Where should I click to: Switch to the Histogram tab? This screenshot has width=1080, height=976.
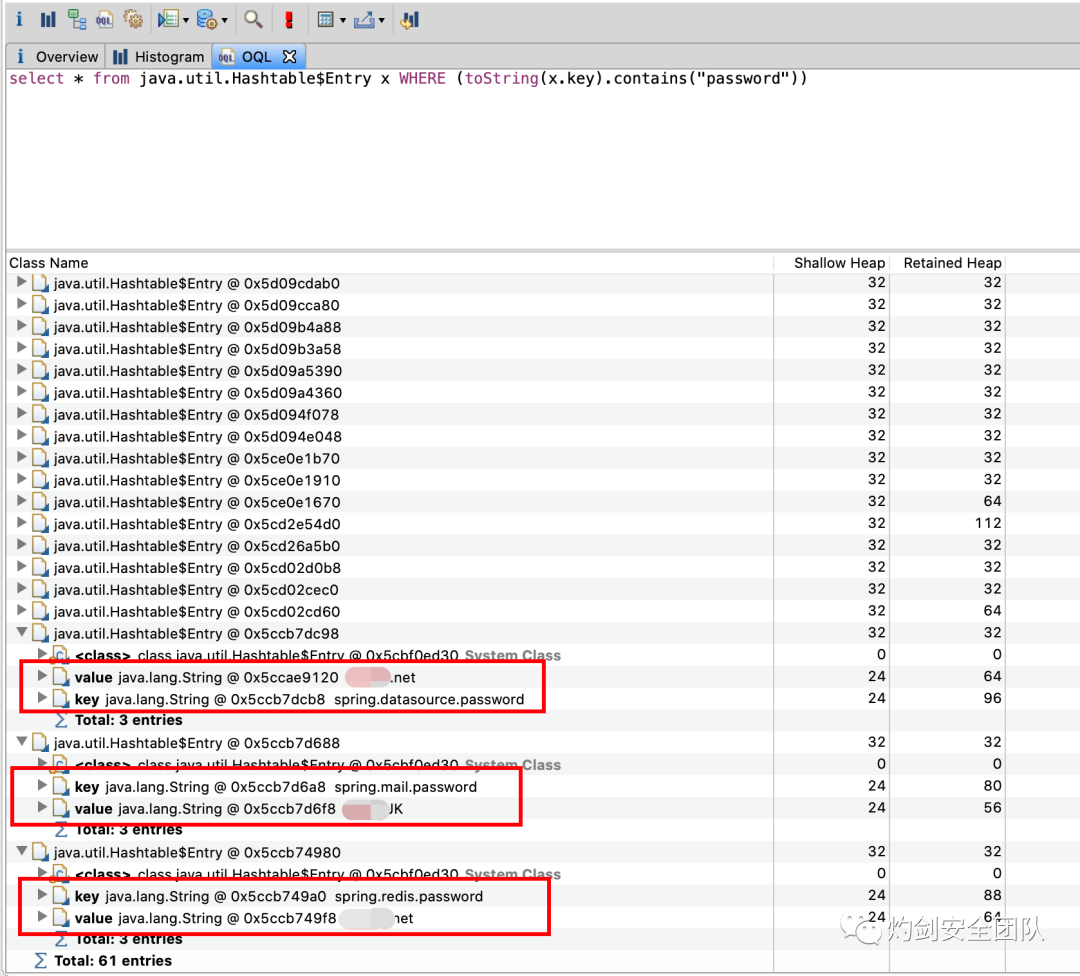[159, 56]
